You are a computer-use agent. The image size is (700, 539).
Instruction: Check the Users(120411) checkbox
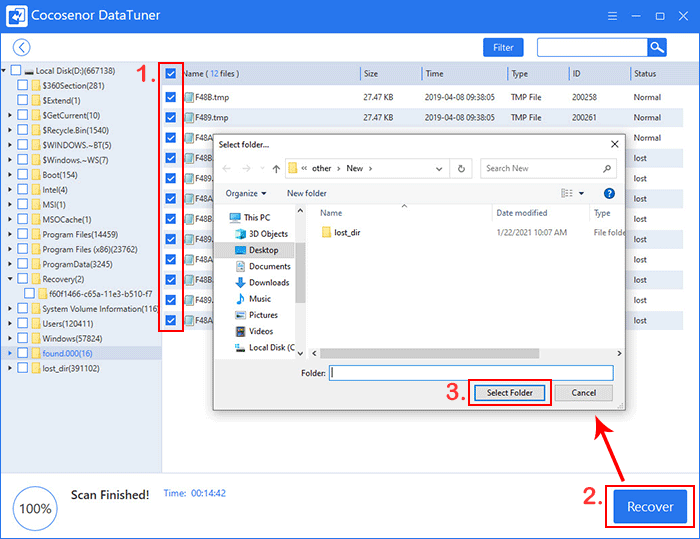23,323
